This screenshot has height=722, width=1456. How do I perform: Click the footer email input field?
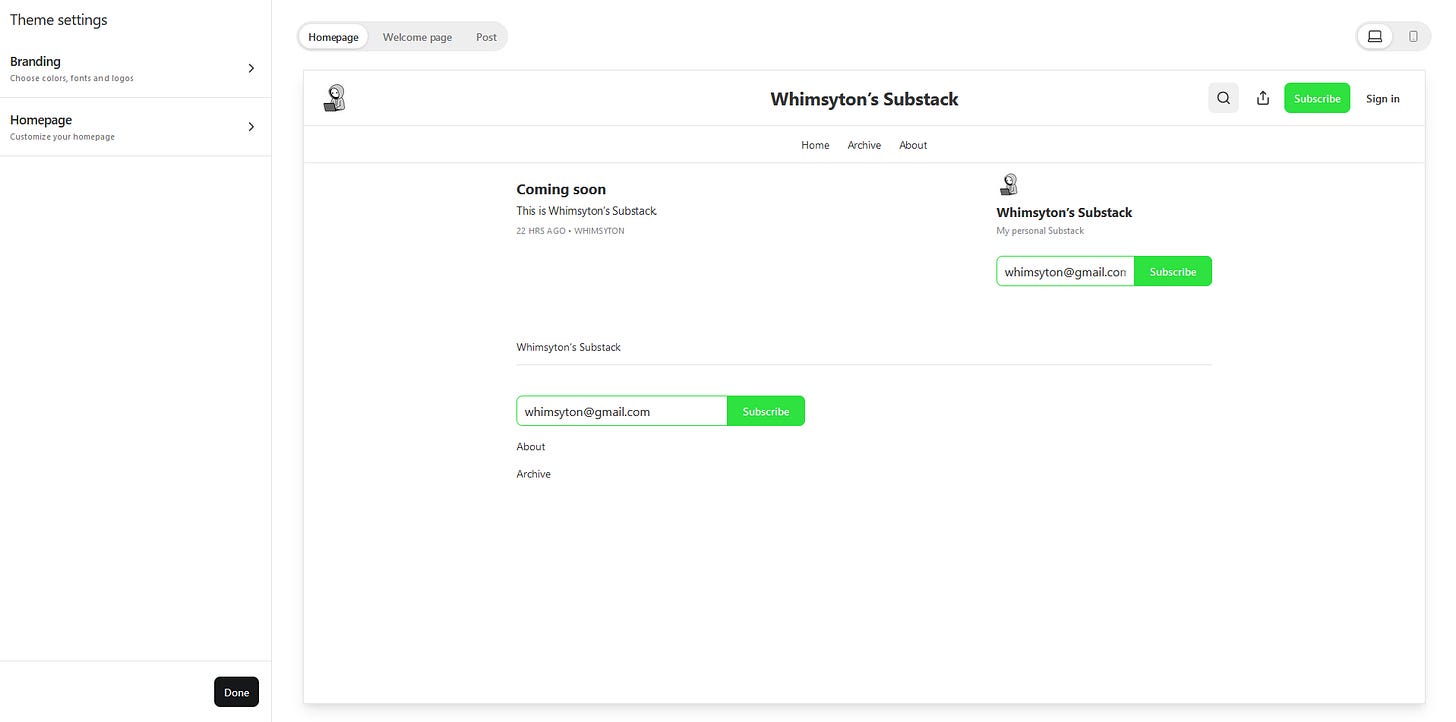tap(621, 411)
